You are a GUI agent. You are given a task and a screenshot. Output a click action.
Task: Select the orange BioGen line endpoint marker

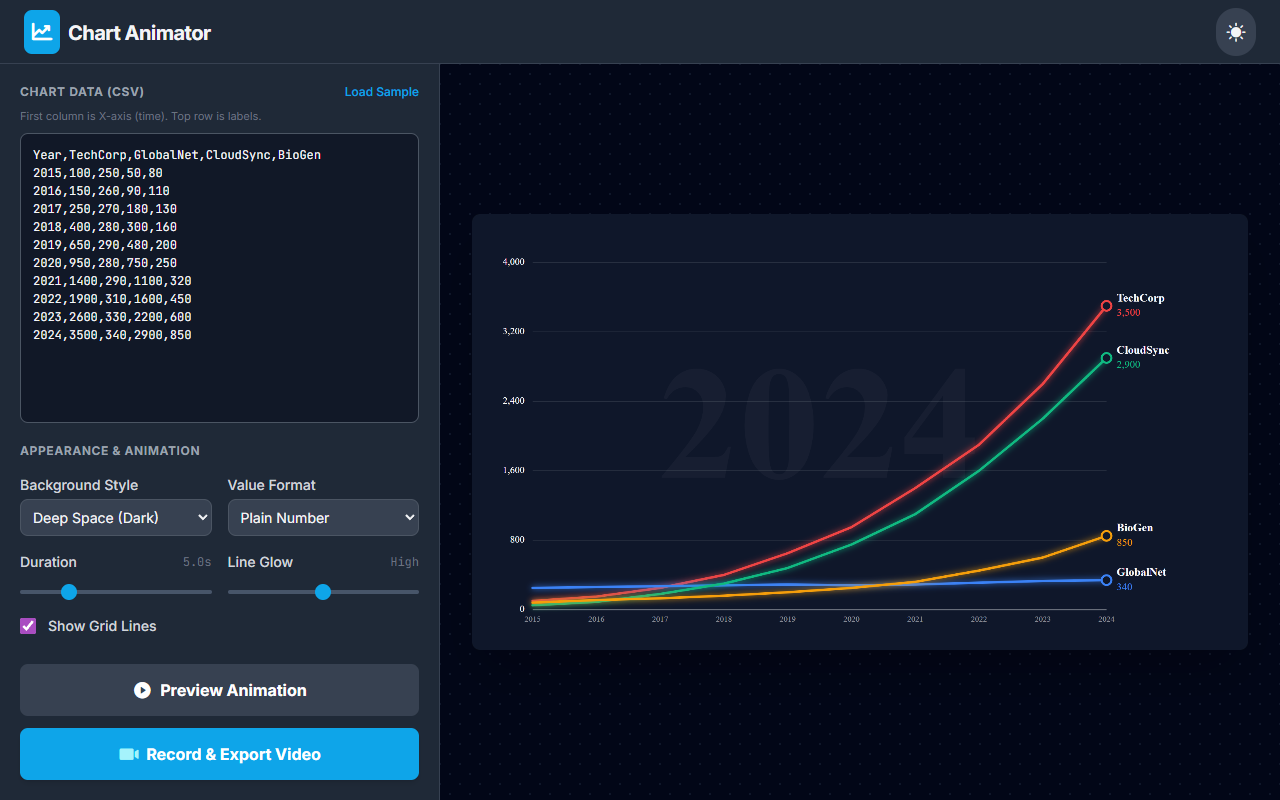pyautogui.click(x=1106, y=535)
